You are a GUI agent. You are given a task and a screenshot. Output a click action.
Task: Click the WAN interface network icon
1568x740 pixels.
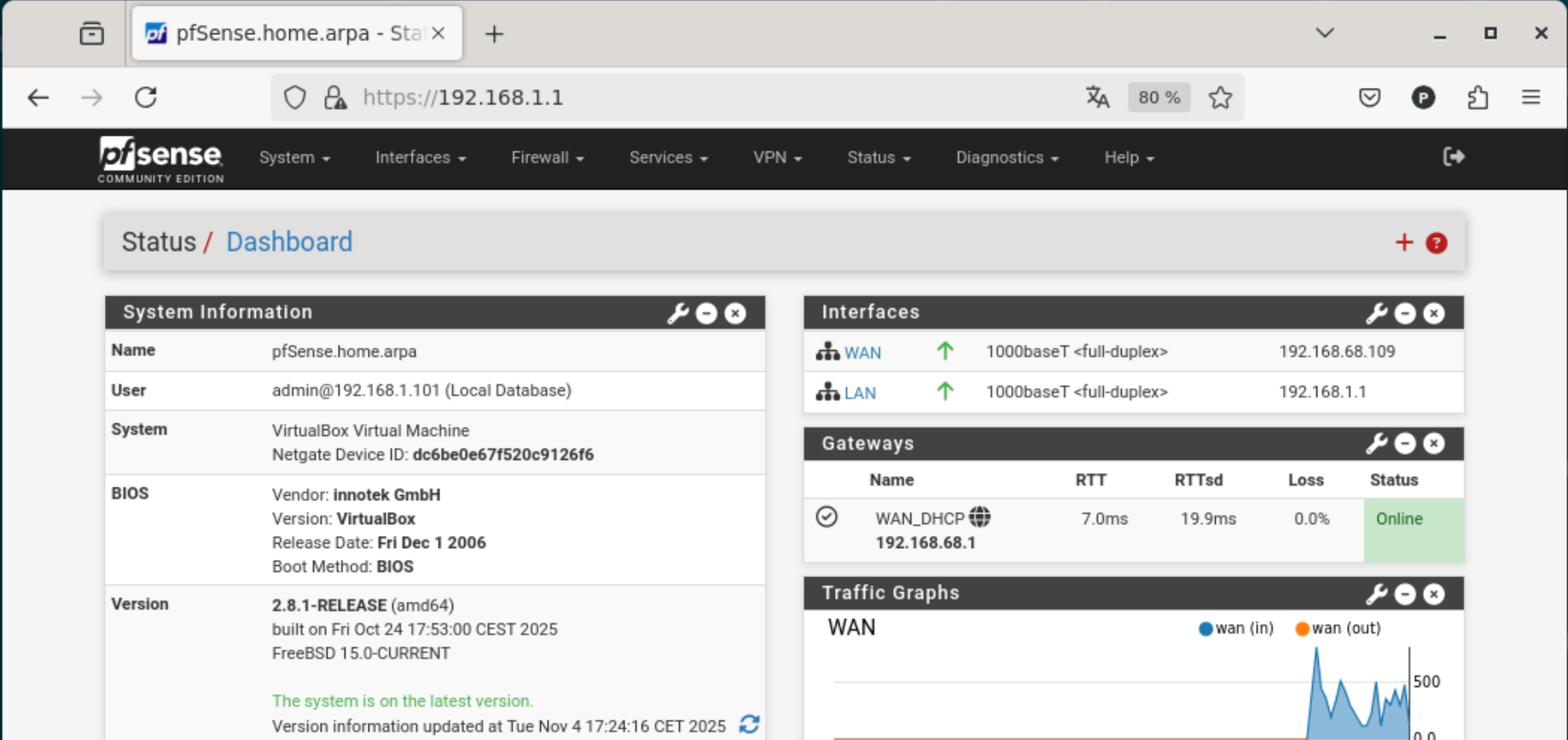tap(828, 351)
